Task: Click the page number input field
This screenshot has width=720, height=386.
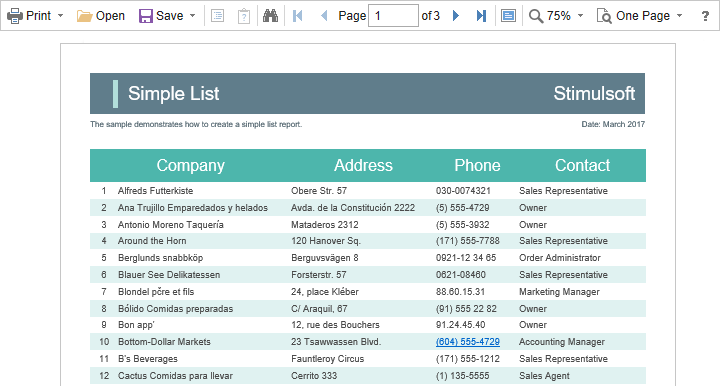Action: tap(393, 16)
